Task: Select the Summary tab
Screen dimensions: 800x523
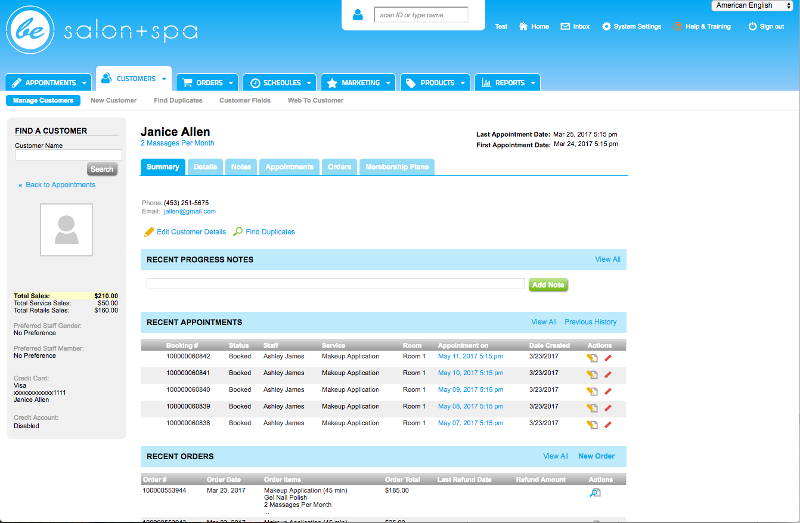Action: pyautogui.click(x=163, y=167)
